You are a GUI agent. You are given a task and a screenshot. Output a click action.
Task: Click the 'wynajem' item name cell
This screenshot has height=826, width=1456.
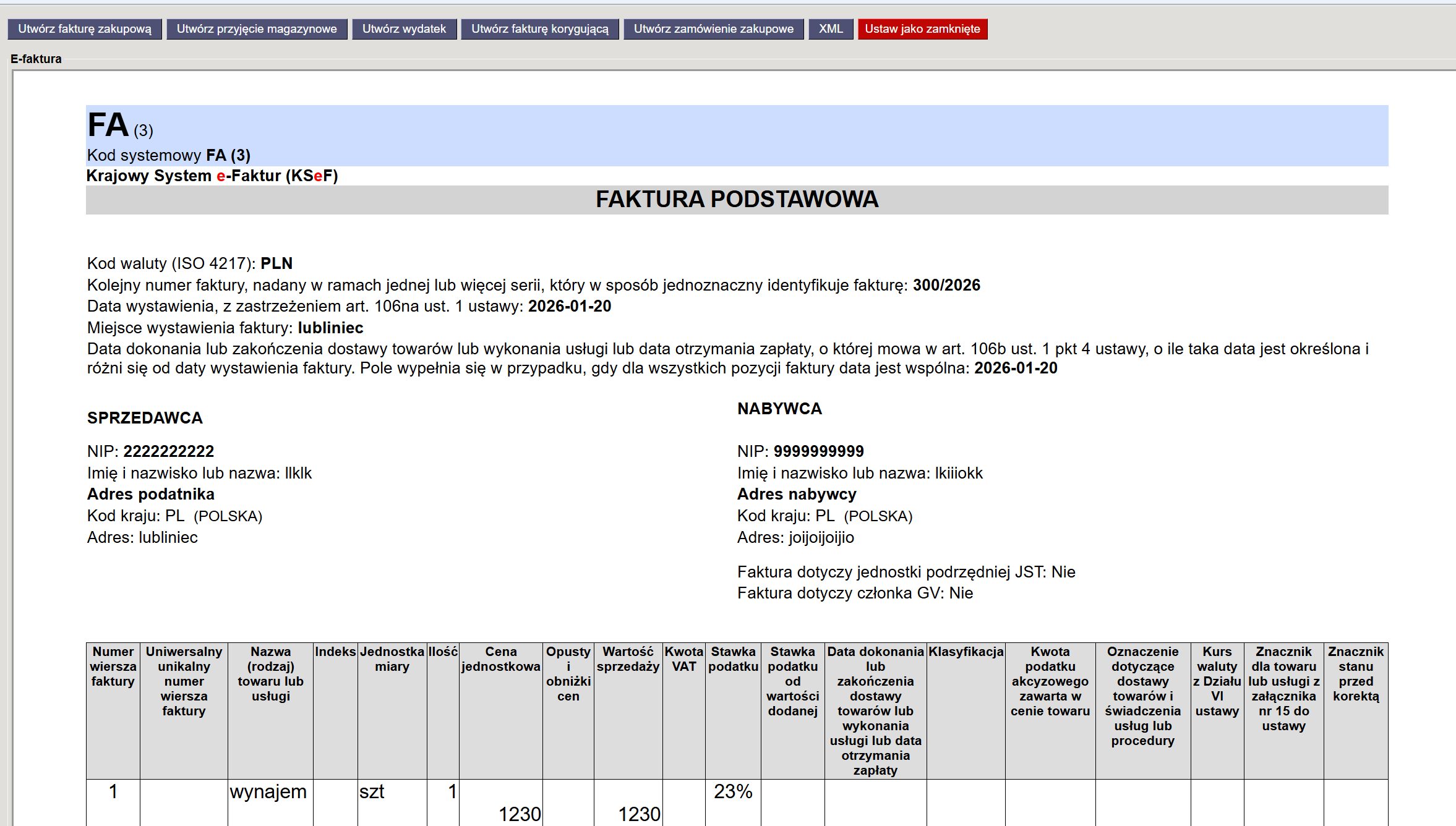pyautogui.click(x=268, y=792)
